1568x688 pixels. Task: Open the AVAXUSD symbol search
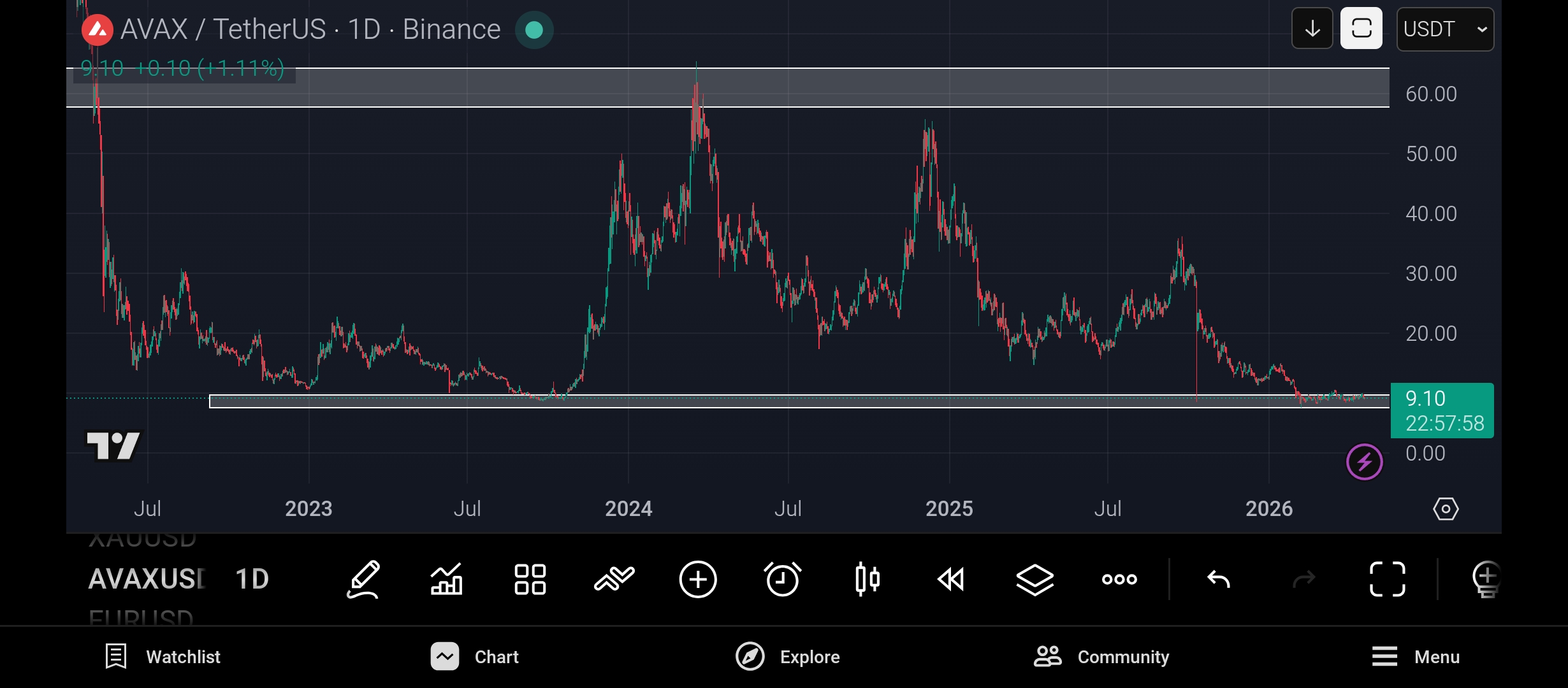[147, 579]
